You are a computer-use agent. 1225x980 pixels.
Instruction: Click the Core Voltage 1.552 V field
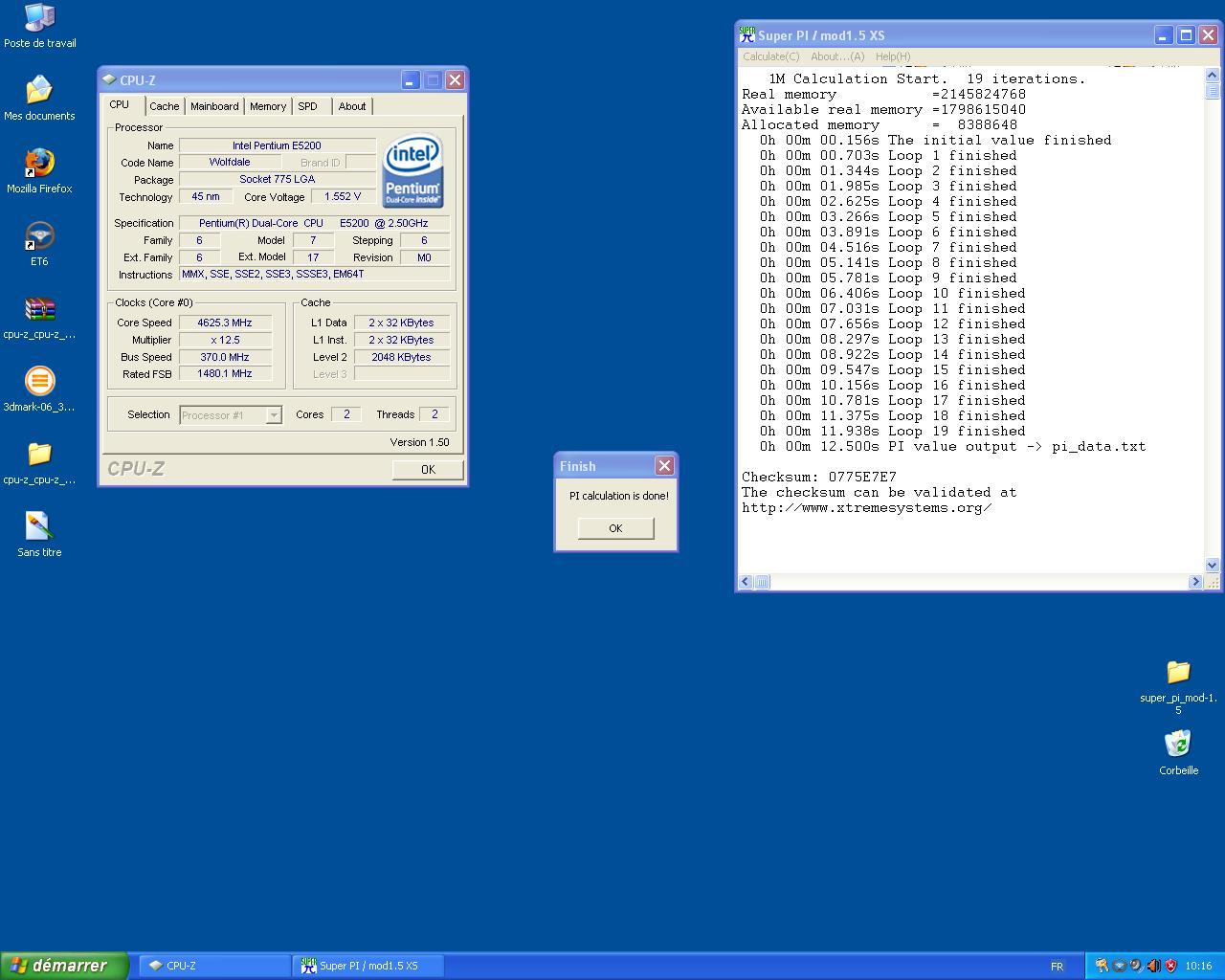click(x=343, y=196)
